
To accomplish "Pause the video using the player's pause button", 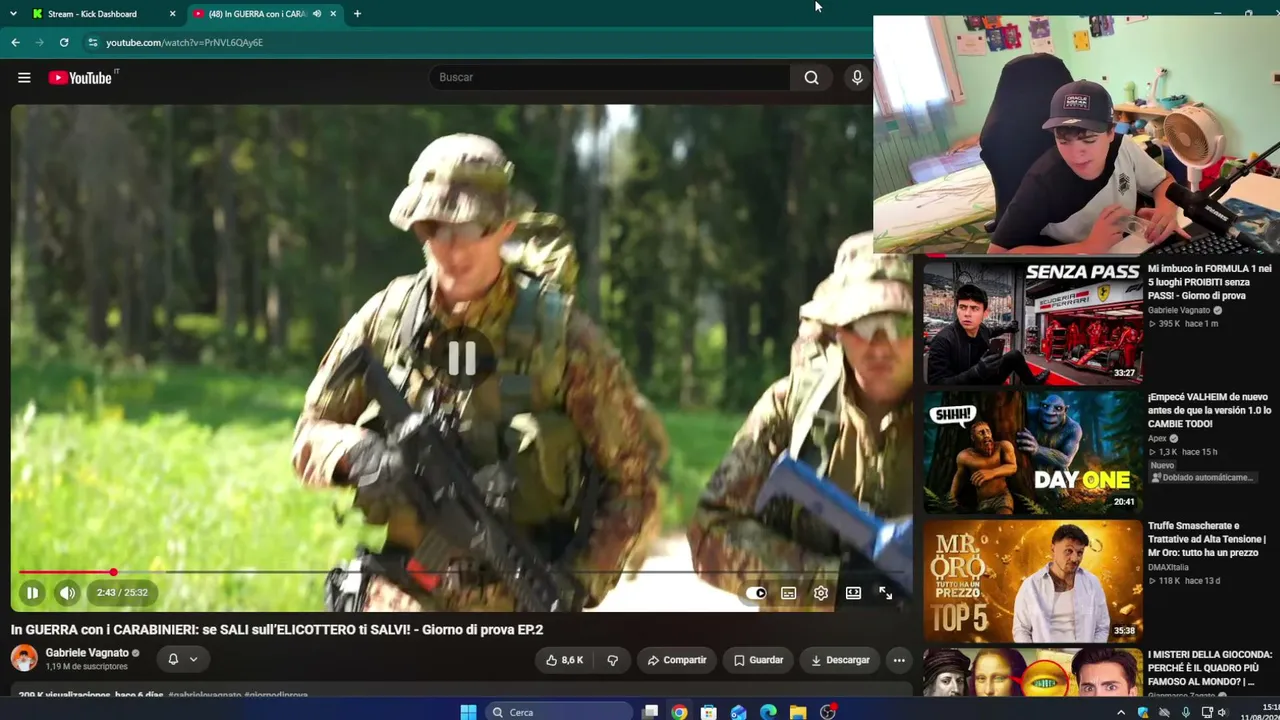I will tap(32, 593).
